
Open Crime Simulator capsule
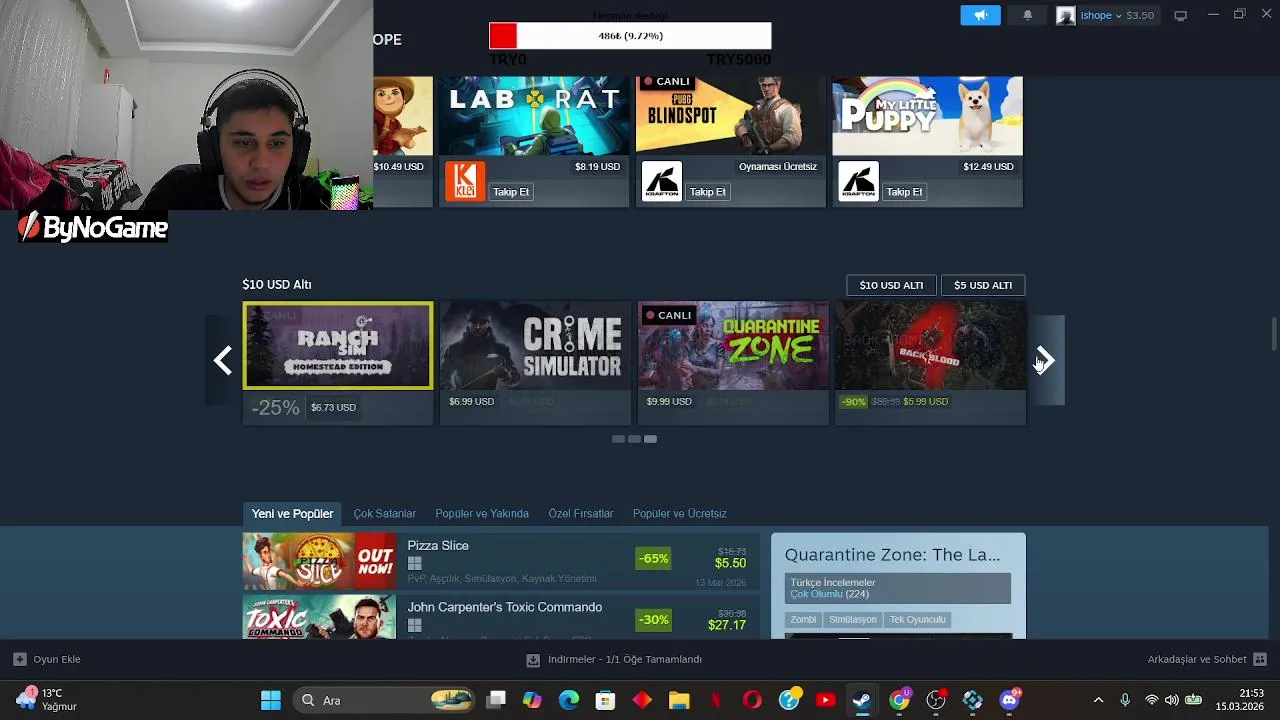point(535,346)
